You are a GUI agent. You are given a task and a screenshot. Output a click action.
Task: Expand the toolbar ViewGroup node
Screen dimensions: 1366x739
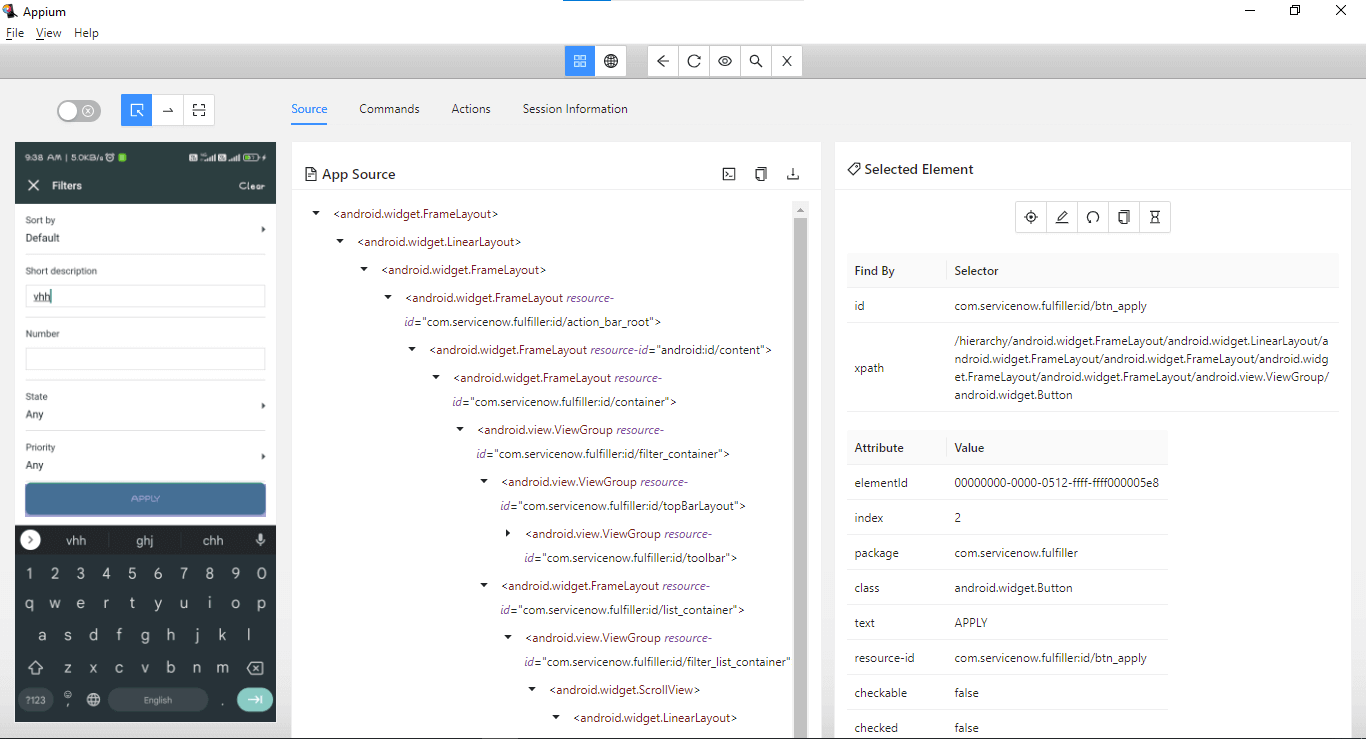(508, 534)
